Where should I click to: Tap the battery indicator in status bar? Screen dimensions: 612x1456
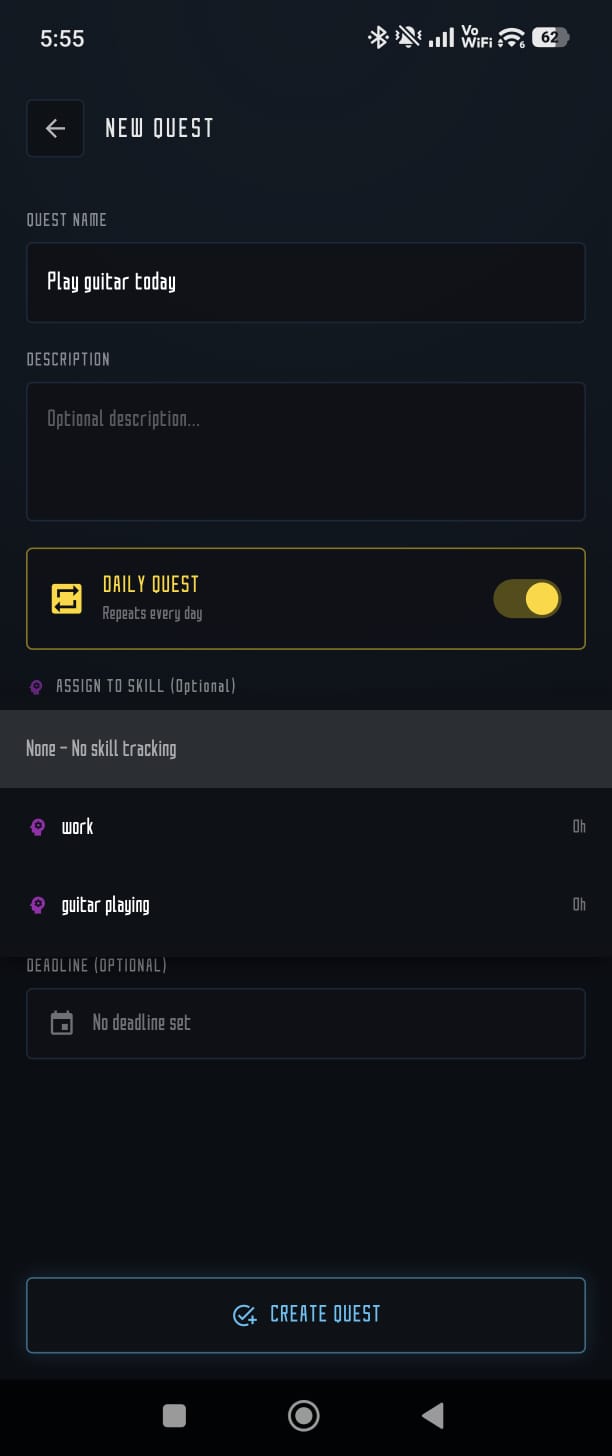tap(550, 38)
